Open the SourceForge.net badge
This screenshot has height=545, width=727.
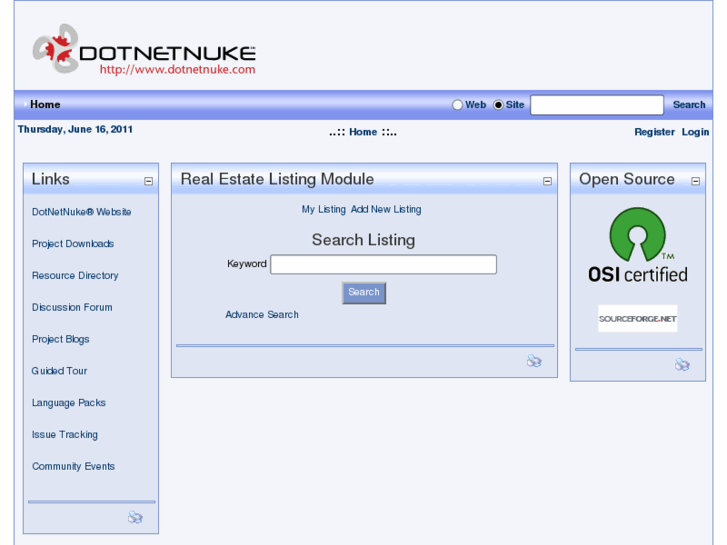tap(638, 318)
